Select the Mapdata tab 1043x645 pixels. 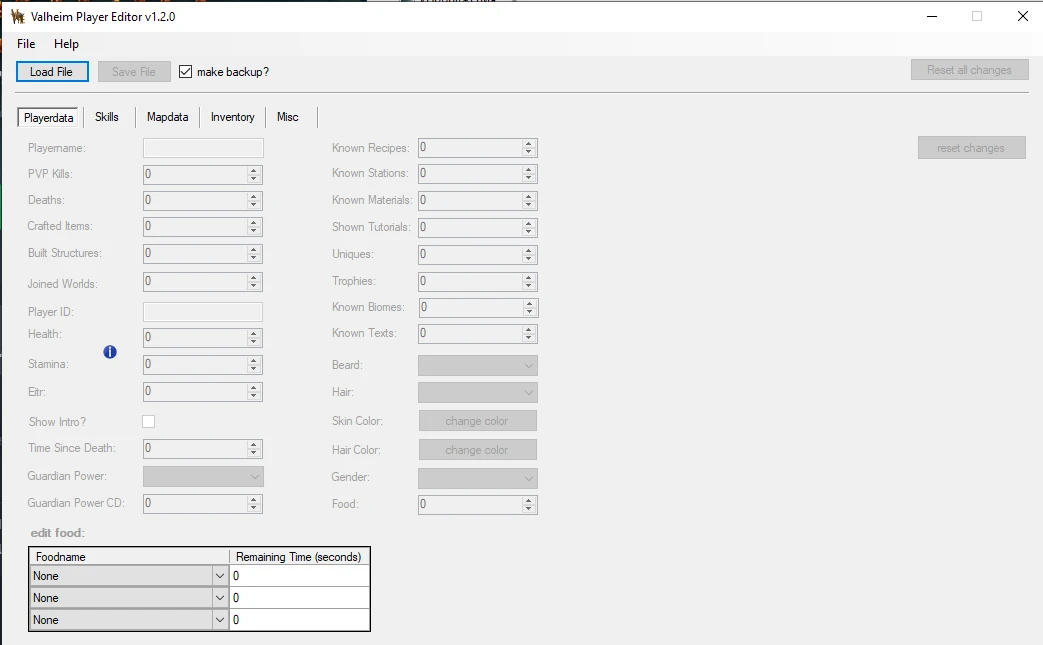[x=167, y=117]
